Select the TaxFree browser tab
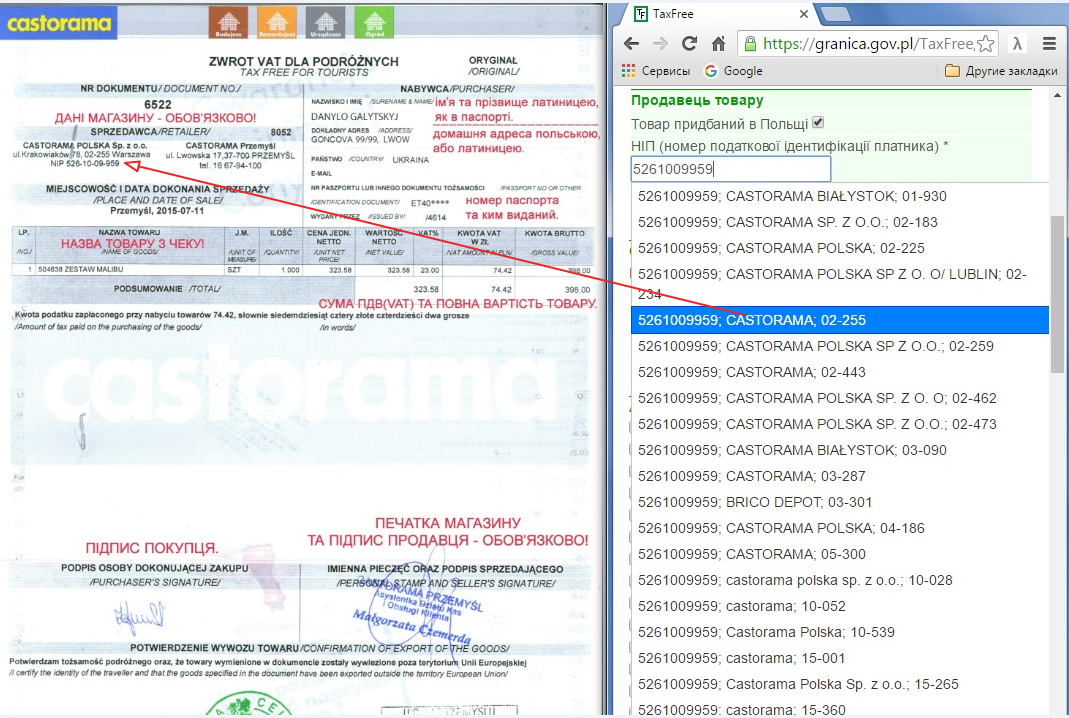This screenshot has width=1069, height=718. (x=716, y=14)
